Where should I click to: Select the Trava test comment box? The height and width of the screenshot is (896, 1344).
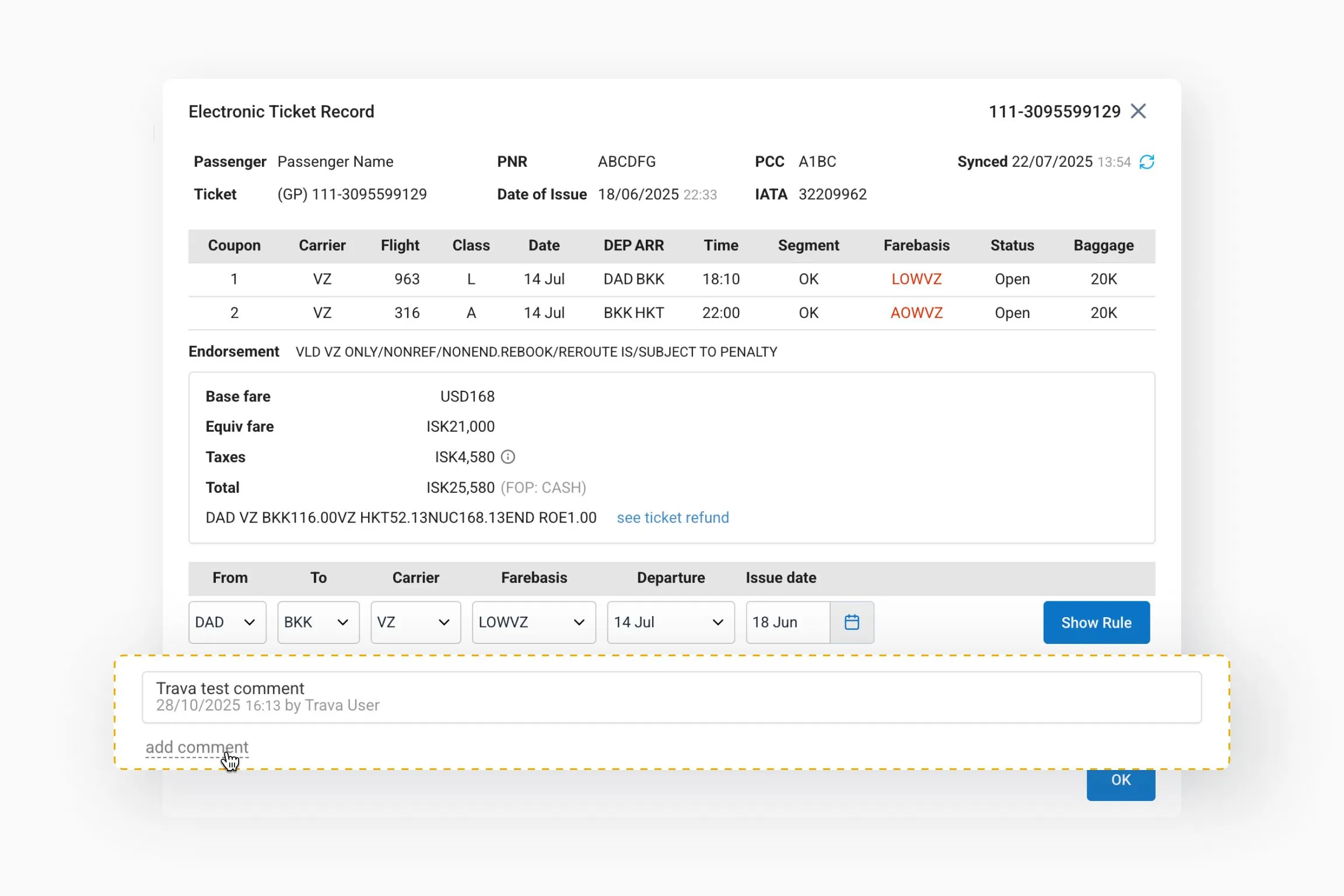pyautogui.click(x=671, y=697)
